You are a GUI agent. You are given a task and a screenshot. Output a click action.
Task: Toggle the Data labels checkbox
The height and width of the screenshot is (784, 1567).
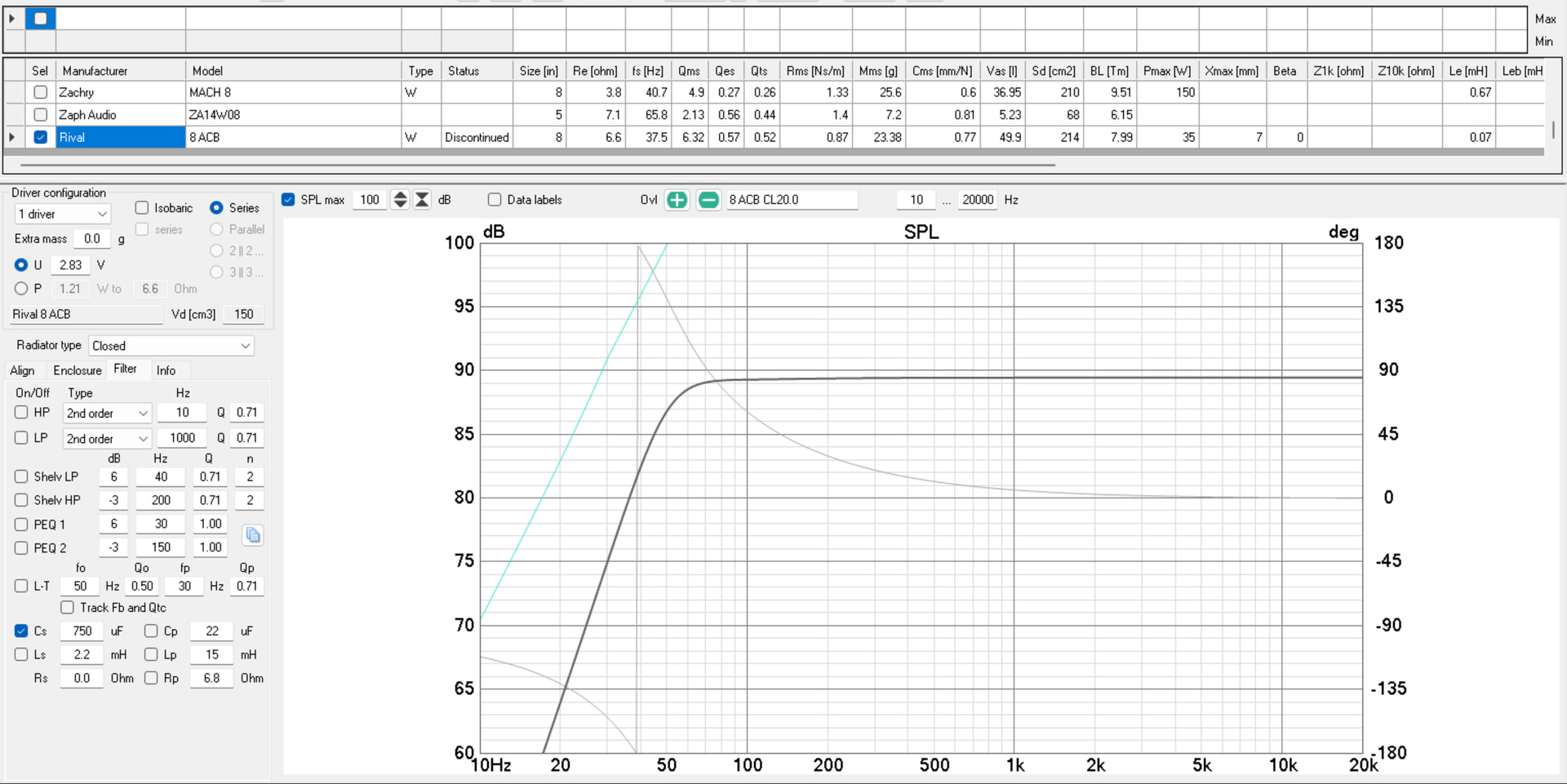[495, 200]
